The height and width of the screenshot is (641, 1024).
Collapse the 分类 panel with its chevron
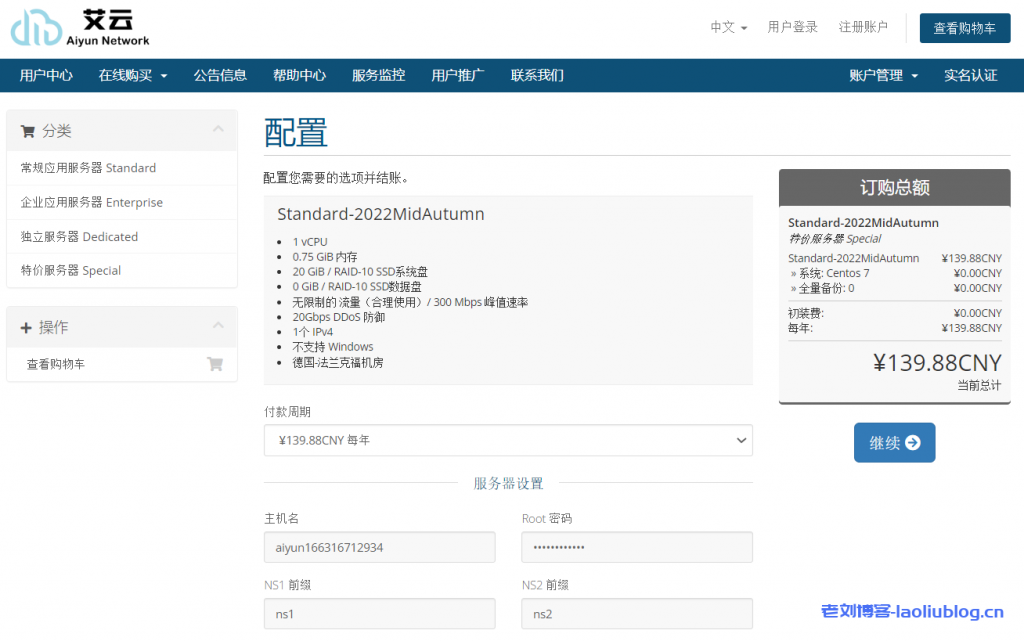pyautogui.click(x=216, y=130)
